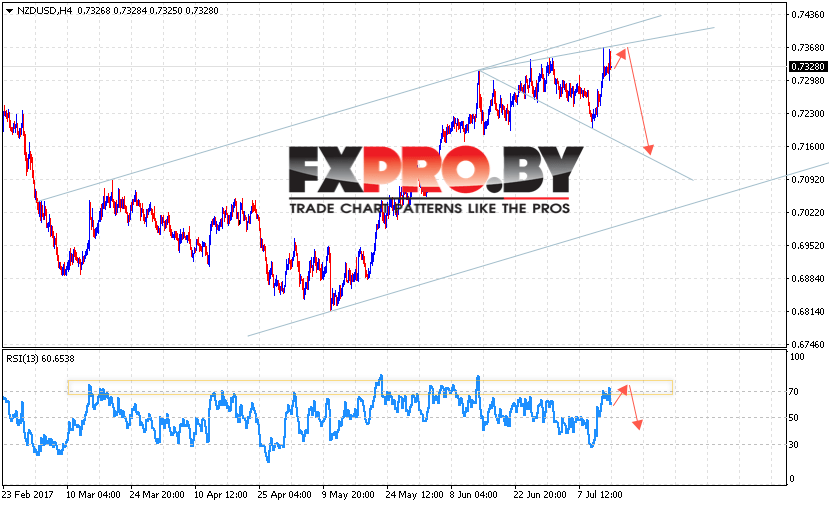
Task: Click the 0.72980 price axis label
Action: (808, 80)
